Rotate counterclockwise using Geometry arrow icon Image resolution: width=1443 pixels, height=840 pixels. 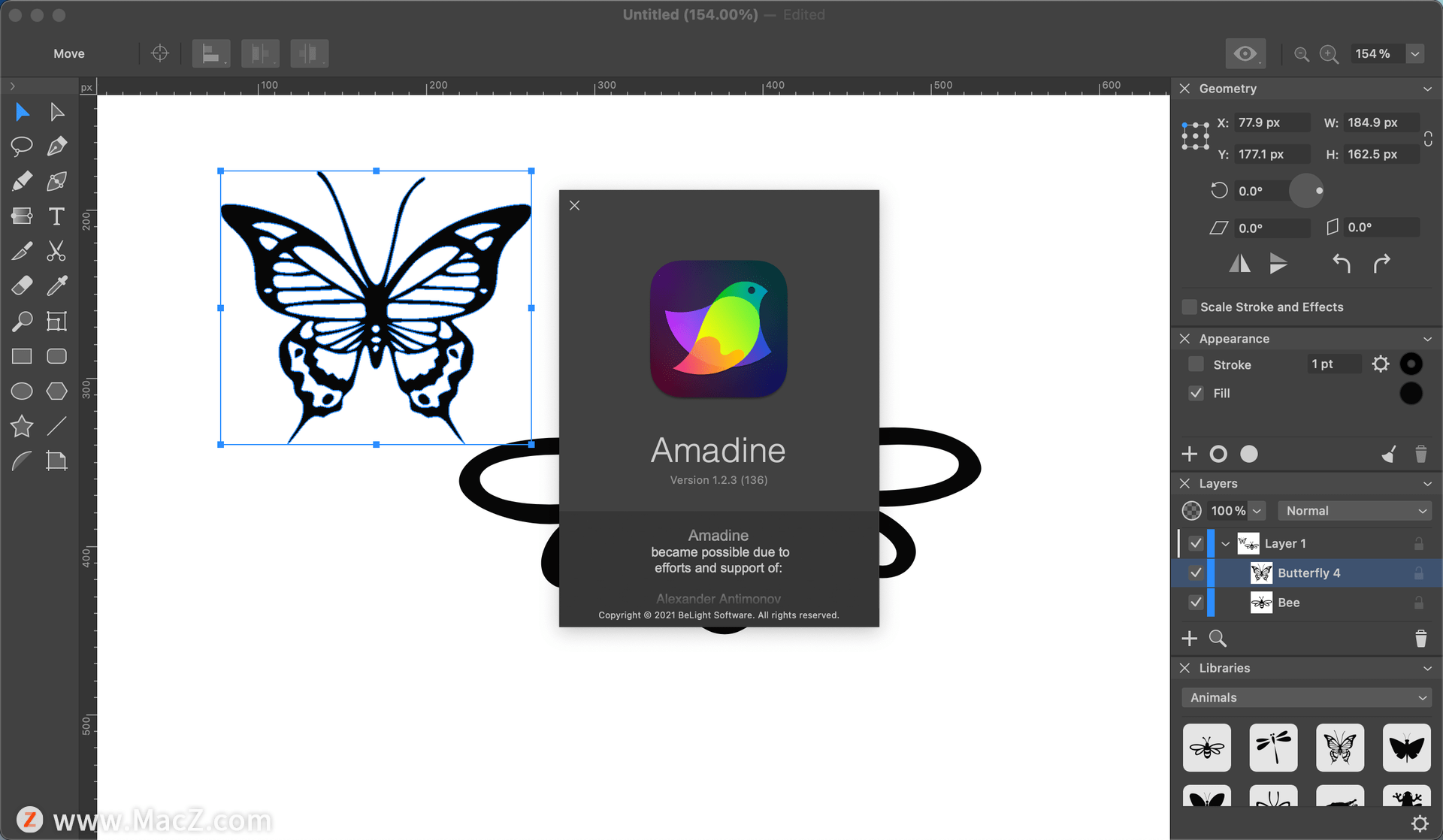tap(1342, 264)
